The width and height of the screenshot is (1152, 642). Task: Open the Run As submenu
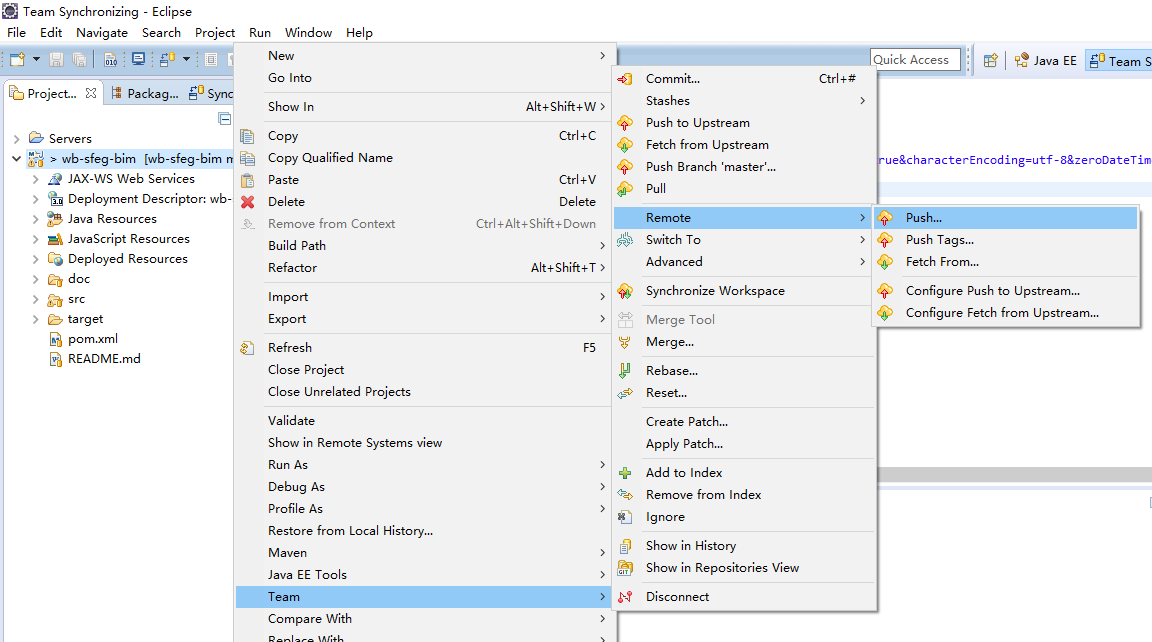point(423,465)
